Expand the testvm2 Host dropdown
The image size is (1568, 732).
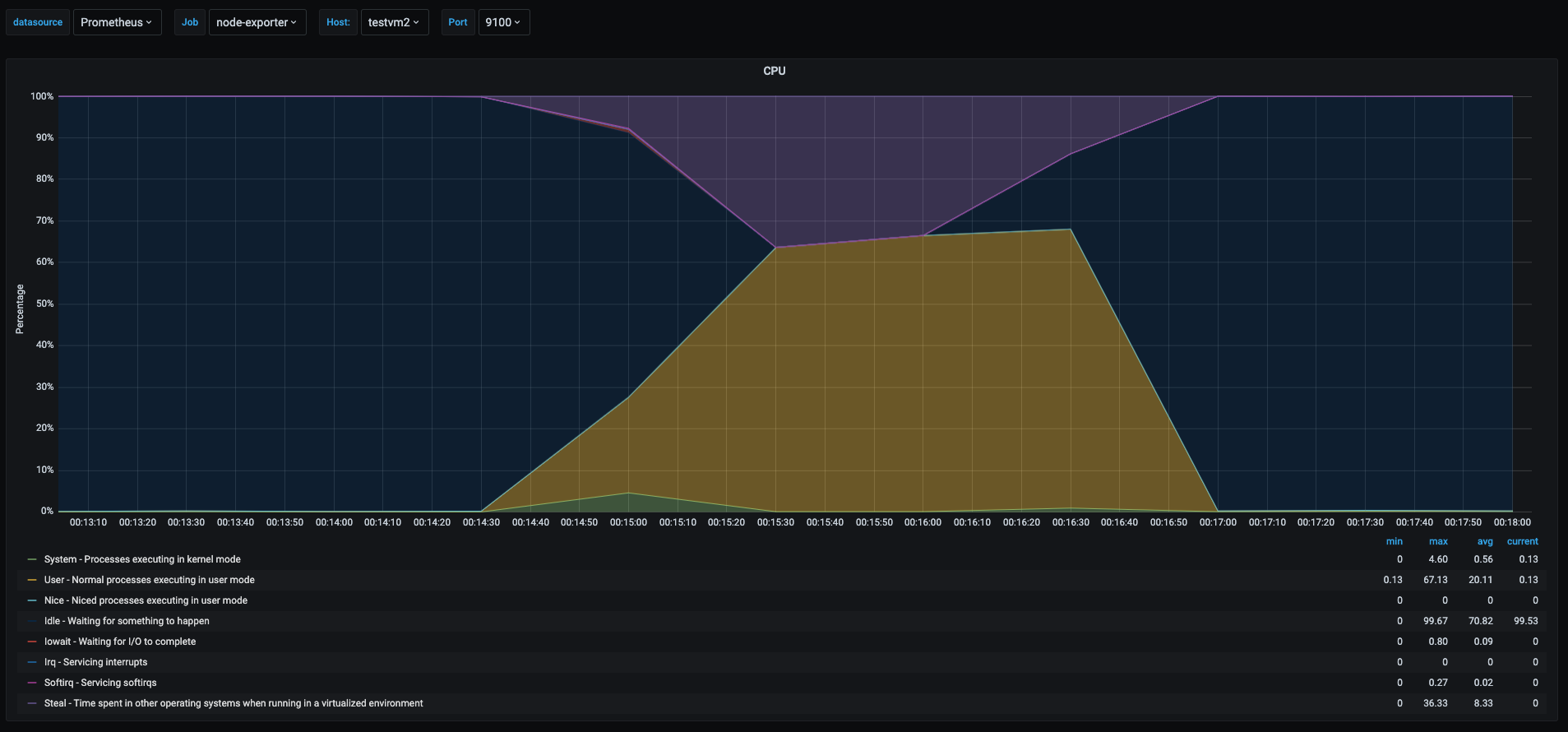click(394, 22)
